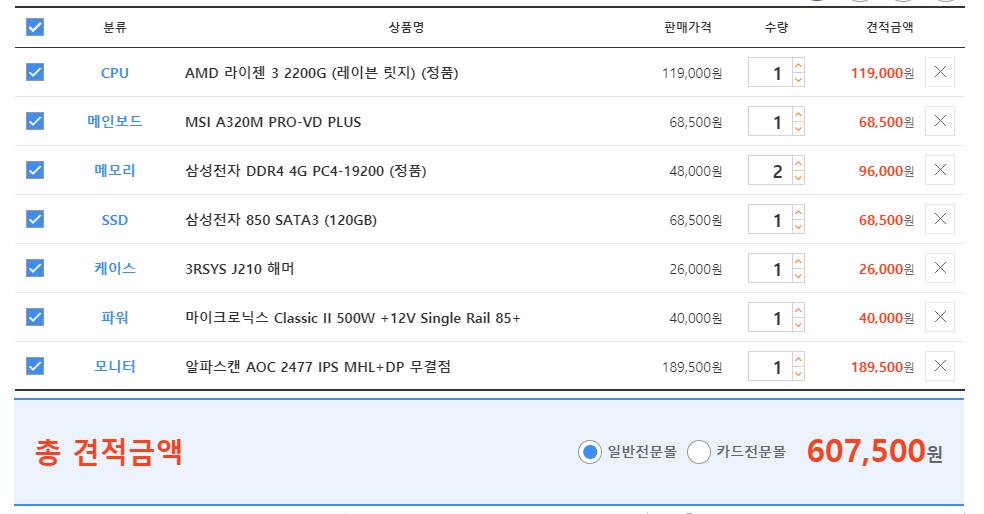Increase CPU quantity with the up arrow

798,65
